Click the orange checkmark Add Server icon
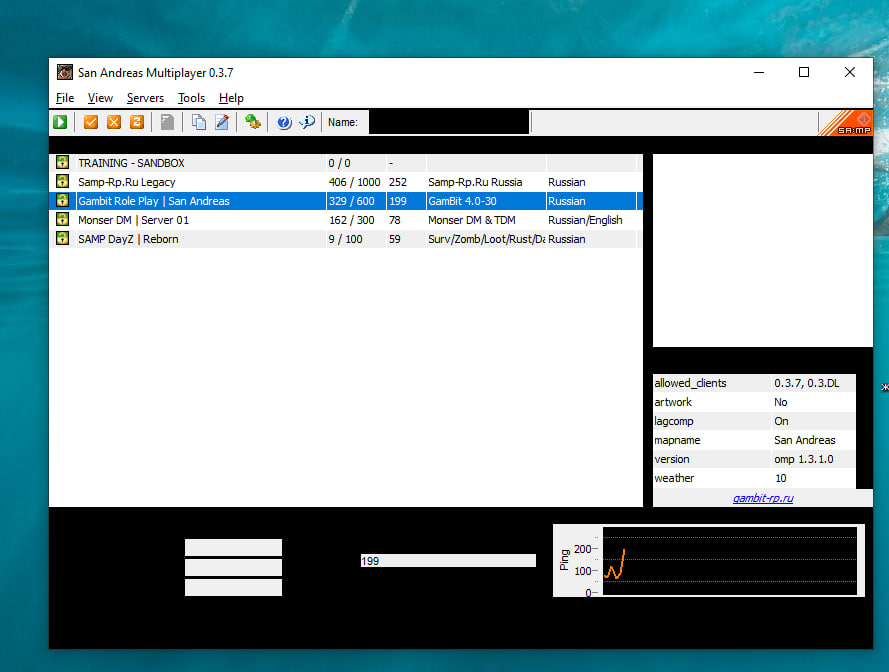Viewport: 889px width, 672px height. (91, 122)
